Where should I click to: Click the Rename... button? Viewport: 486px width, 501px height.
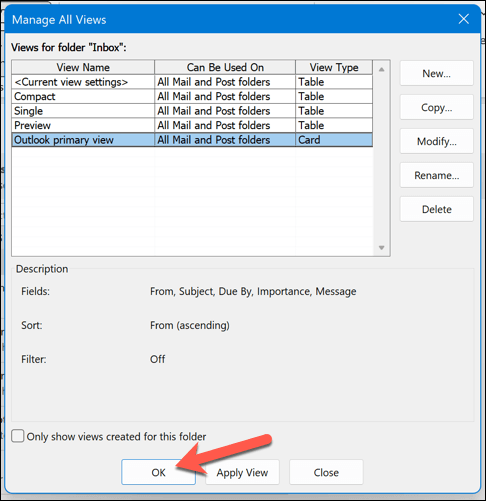pos(436,175)
